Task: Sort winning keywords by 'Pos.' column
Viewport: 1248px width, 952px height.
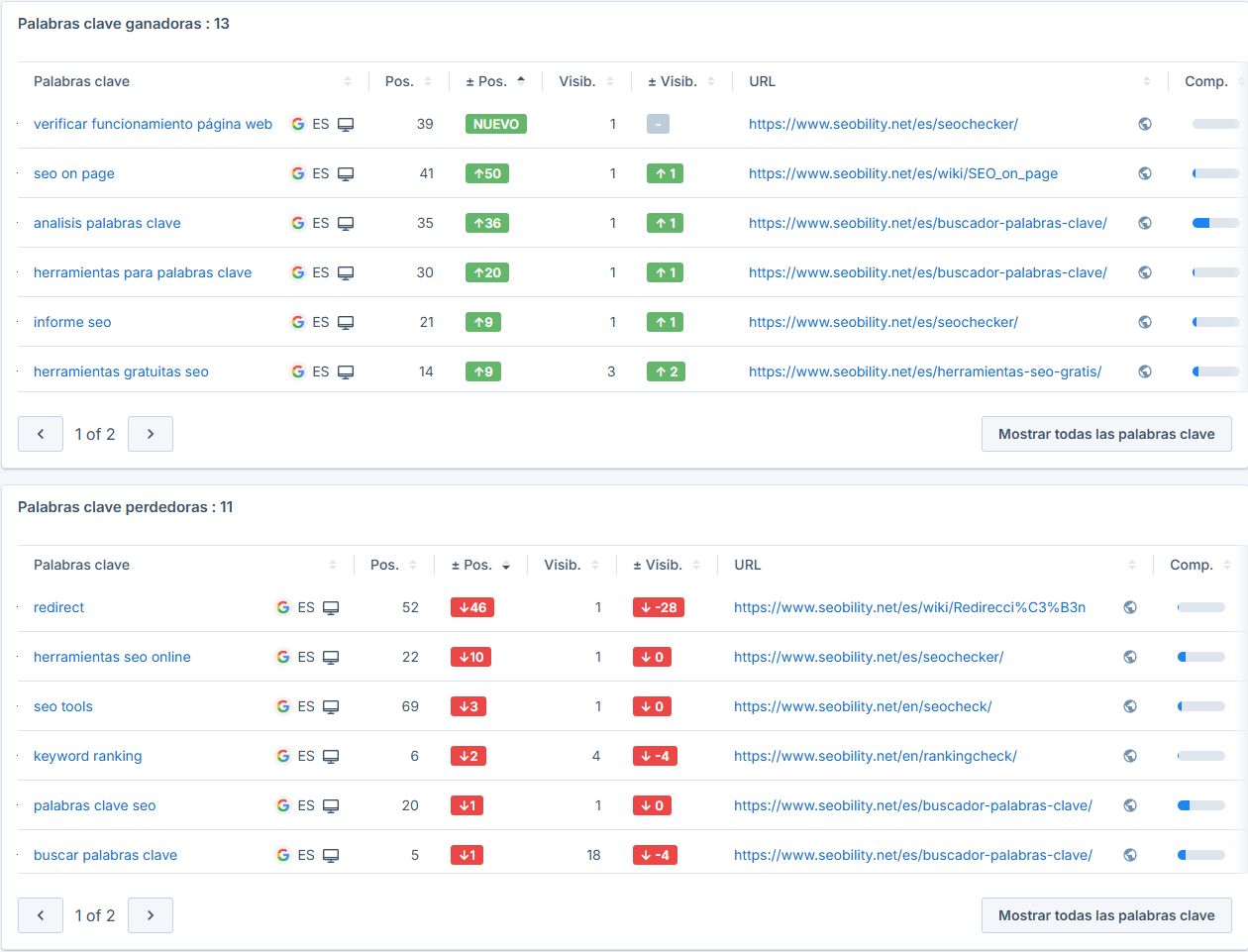Action: [428, 81]
